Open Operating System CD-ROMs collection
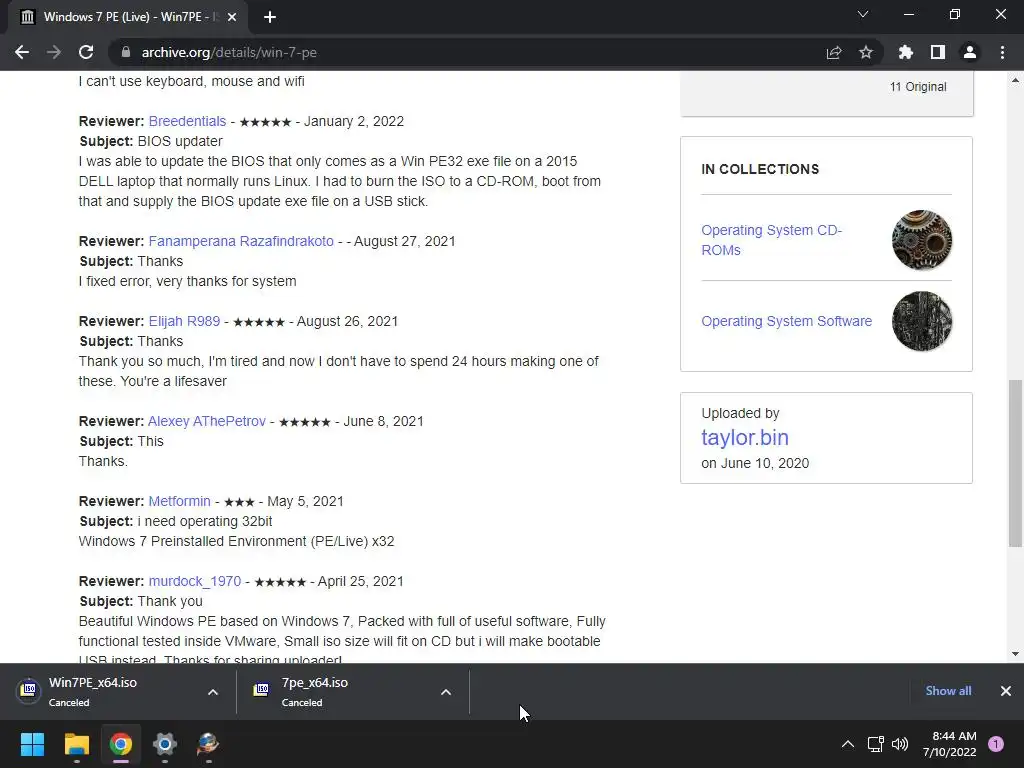1024x768 pixels. (x=771, y=240)
